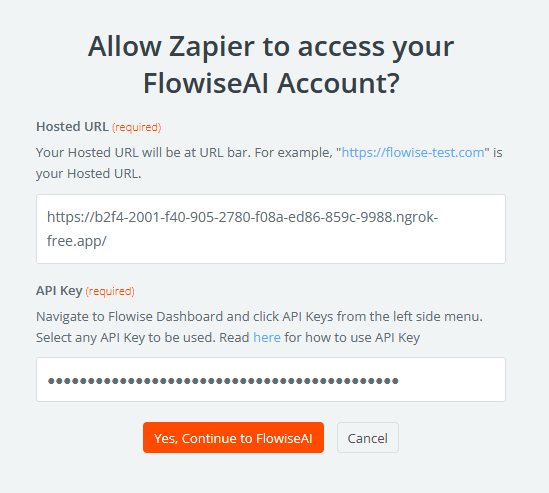Focus the Hosted URL input field

pos(271,229)
